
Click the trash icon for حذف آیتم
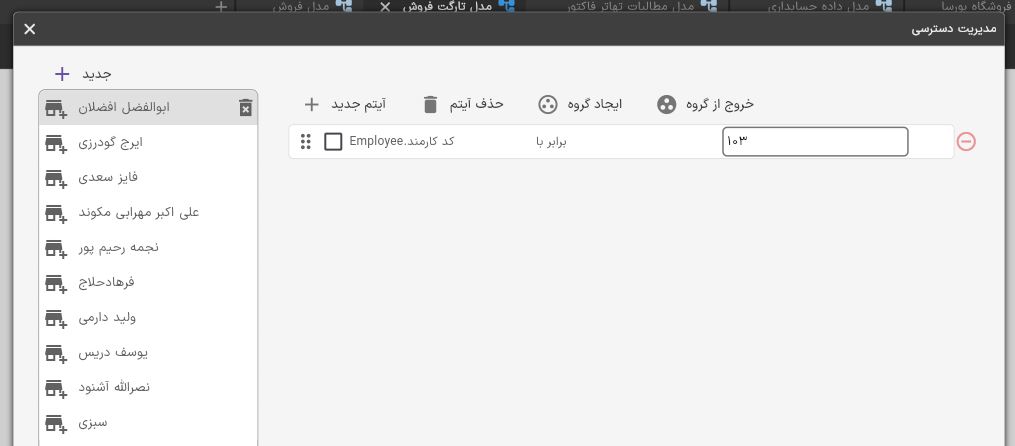coord(430,104)
